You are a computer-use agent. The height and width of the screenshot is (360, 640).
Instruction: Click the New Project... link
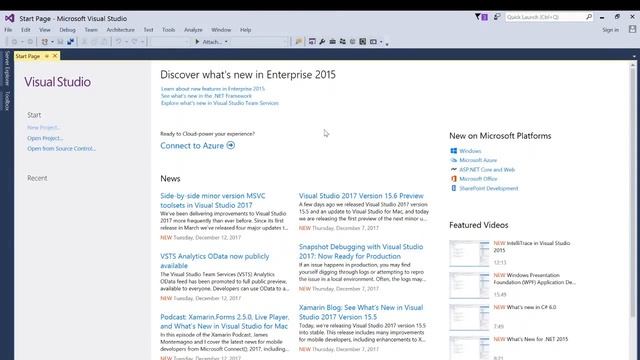[x=44, y=127]
